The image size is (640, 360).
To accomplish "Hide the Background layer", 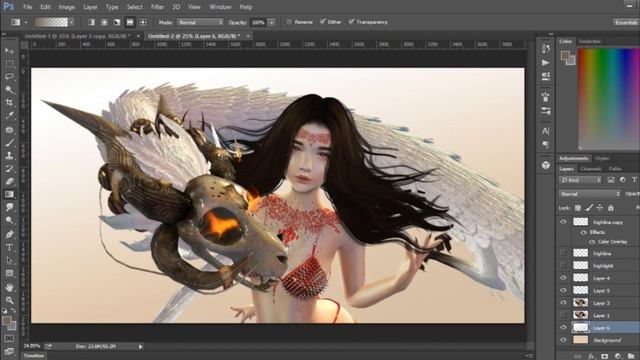I will click(x=564, y=340).
